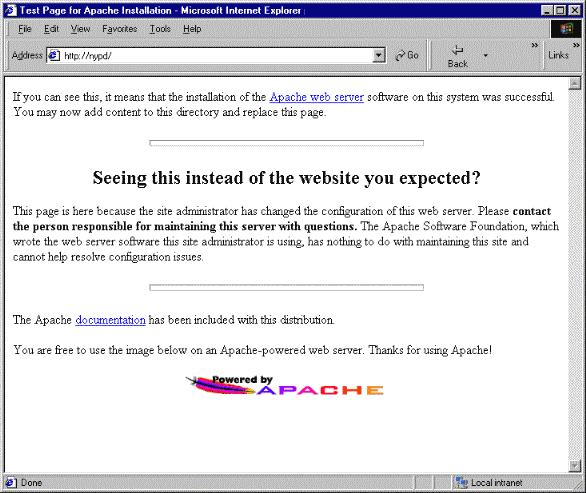
Task: Open the Back button history dropdown
Action: tap(485, 56)
